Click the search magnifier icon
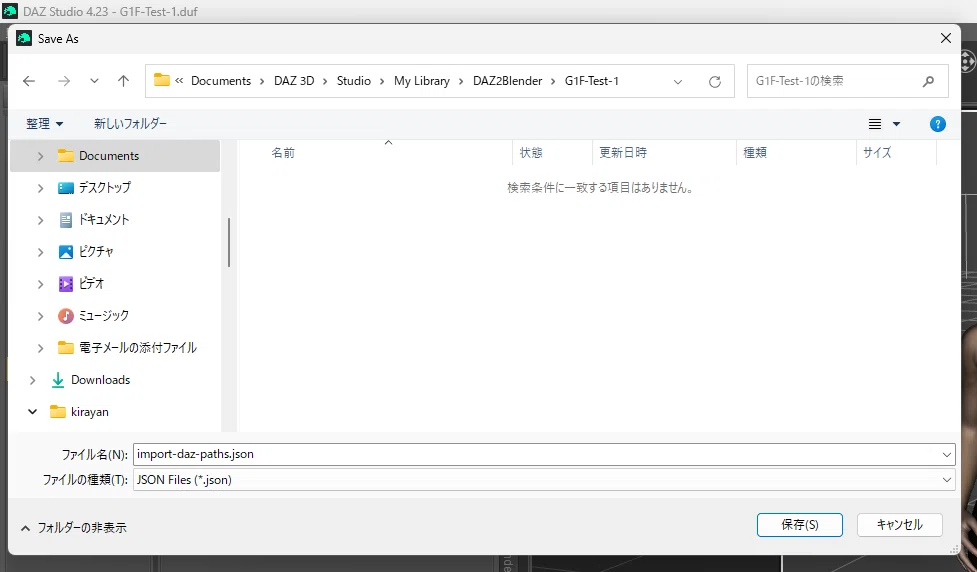This screenshot has width=977, height=572. [x=928, y=81]
